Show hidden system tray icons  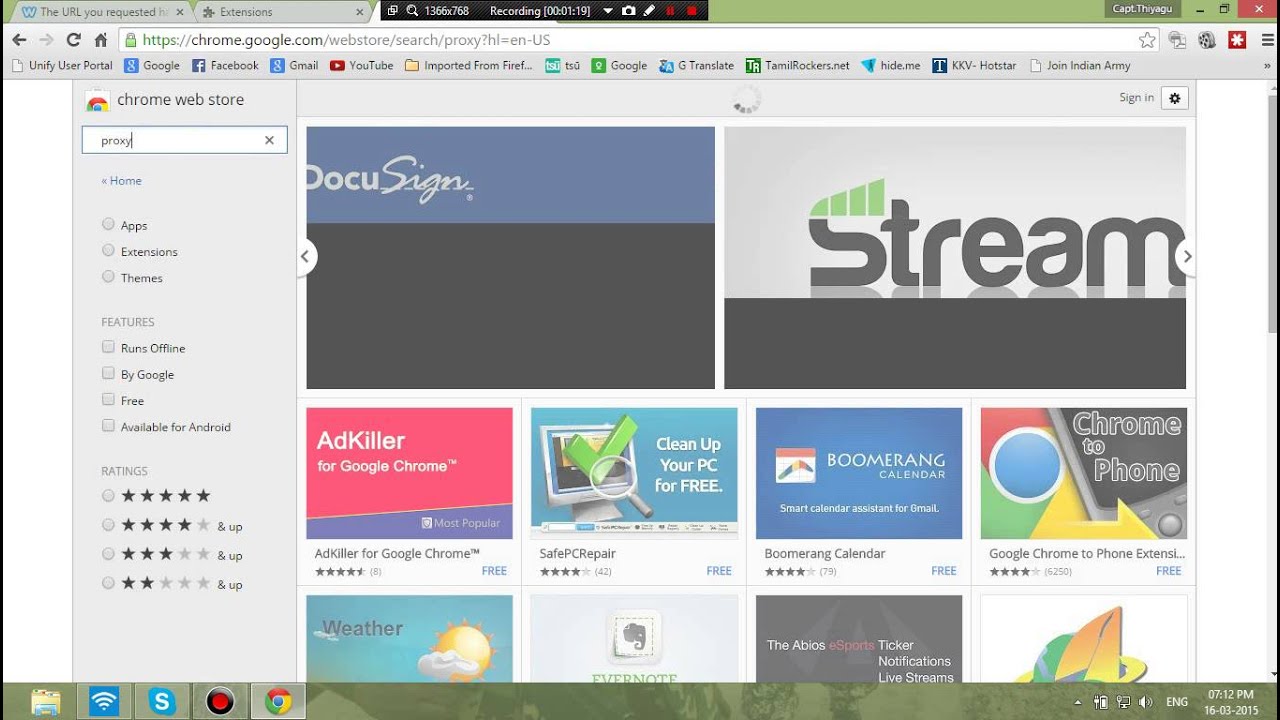pyautogui.click(x=1077, y=702)
